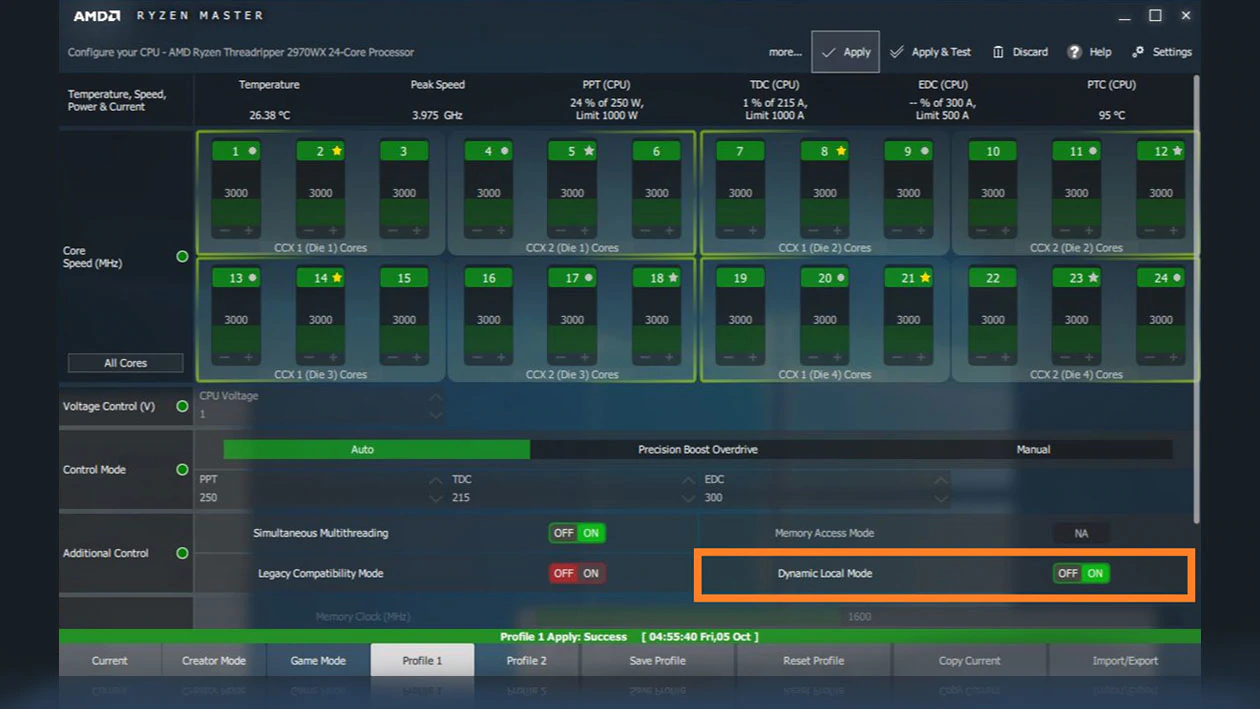Toggle Simultaneous Multithreading switch
Screen dimensions: 1260x709
point(577,533)
